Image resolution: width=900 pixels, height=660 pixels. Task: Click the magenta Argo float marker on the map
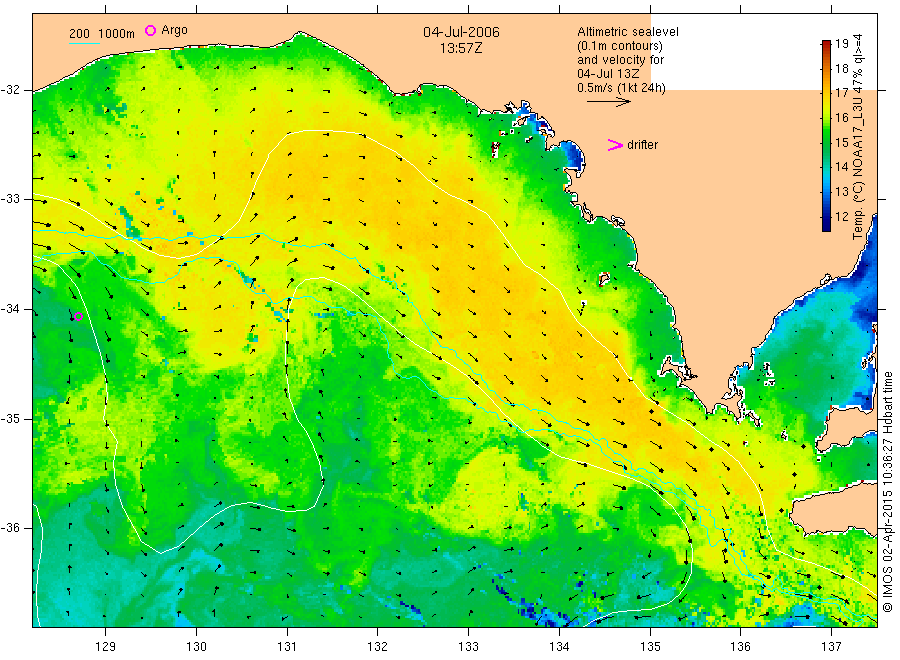(x=79, y=316)
